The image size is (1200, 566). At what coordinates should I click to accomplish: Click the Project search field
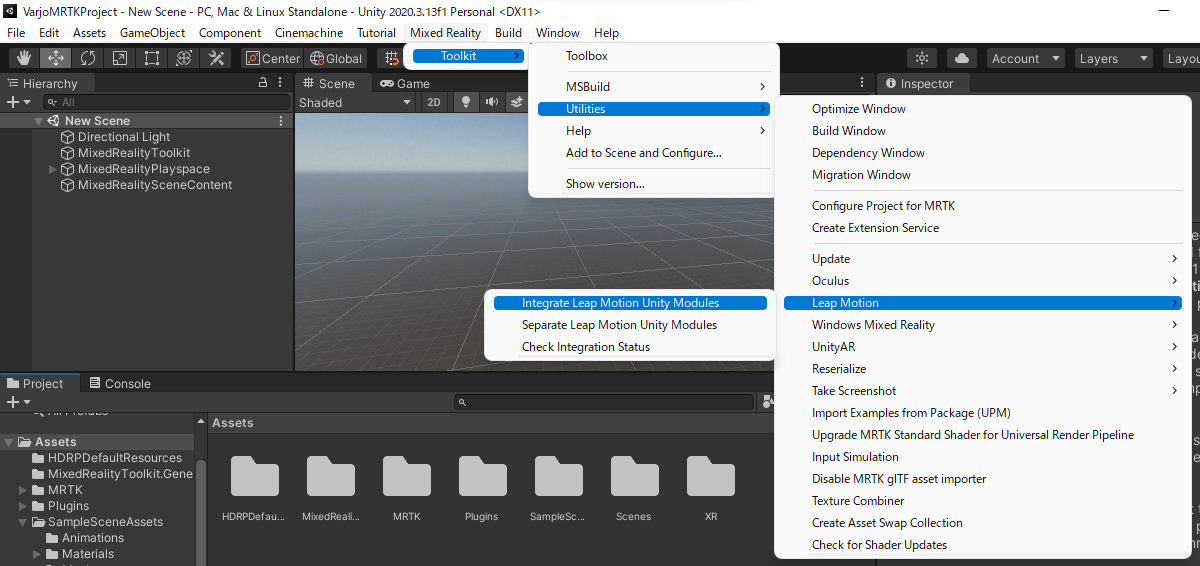point(605,402)
